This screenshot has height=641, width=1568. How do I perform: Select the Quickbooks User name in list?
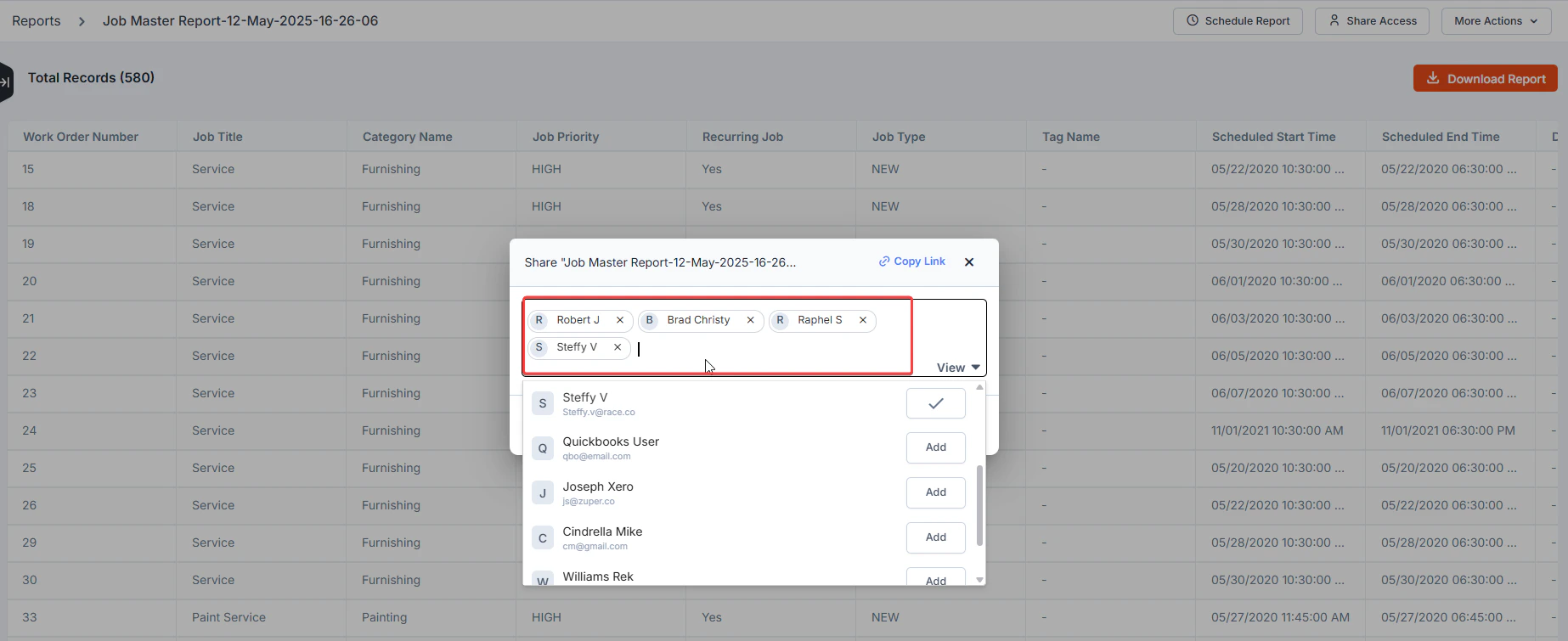coord(611,441)
